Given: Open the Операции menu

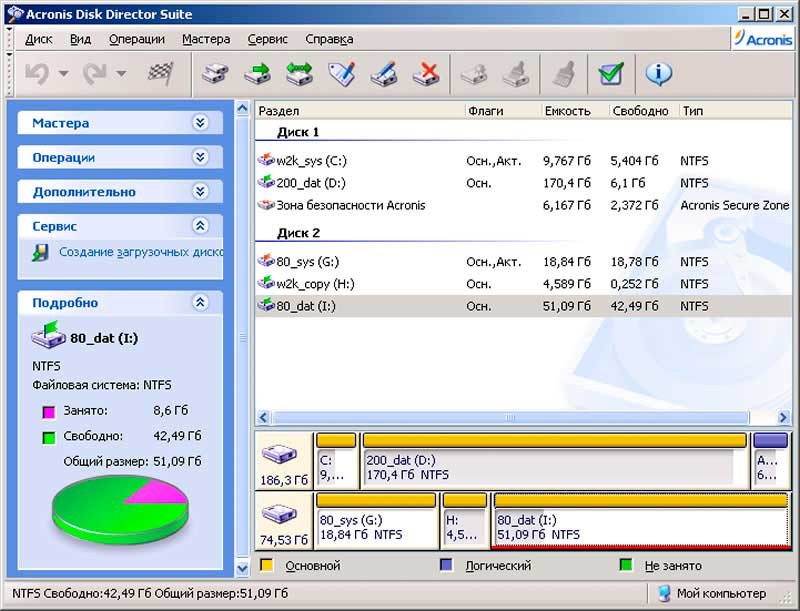Looking at the screenshot, I should coord(137,39).
